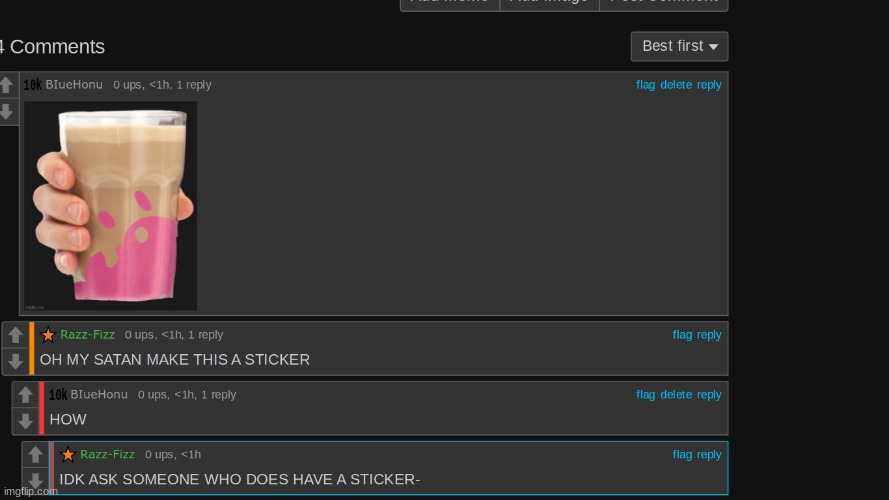
Task: Reply to the 'IDK ASK SOMEONE' comment
Action: point(709,455)
